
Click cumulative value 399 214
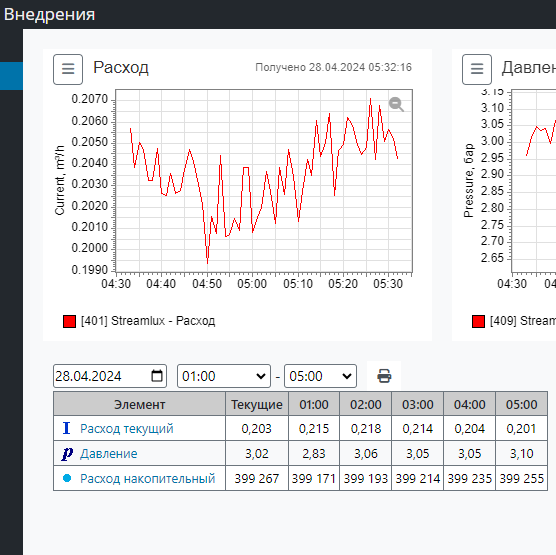click(x=417, y=479)
